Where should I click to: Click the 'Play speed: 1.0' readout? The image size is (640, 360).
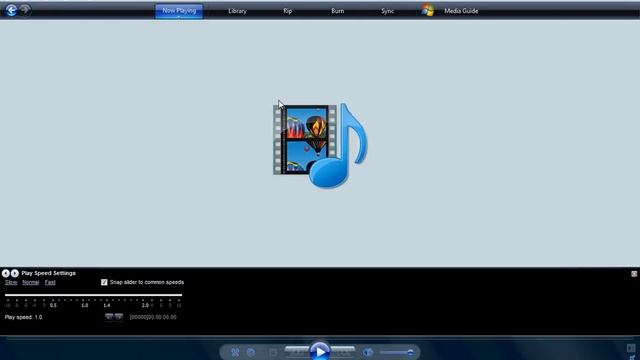point(23,317)
